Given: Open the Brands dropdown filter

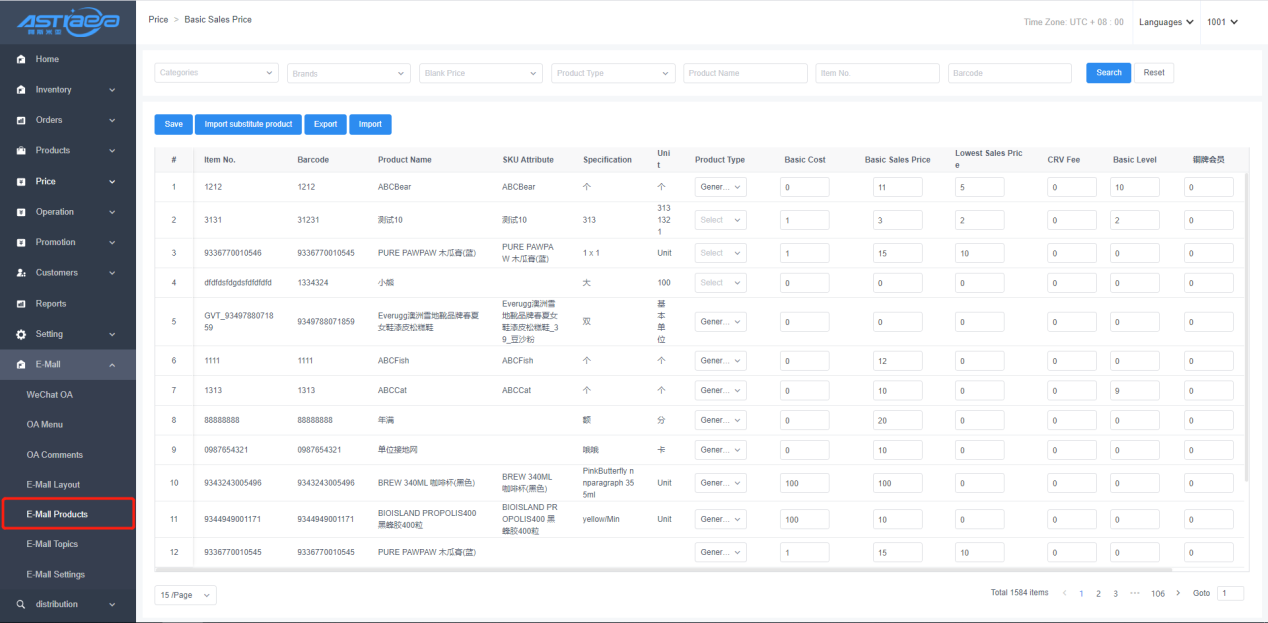Looking at the screenshot, I should [348, 73].
